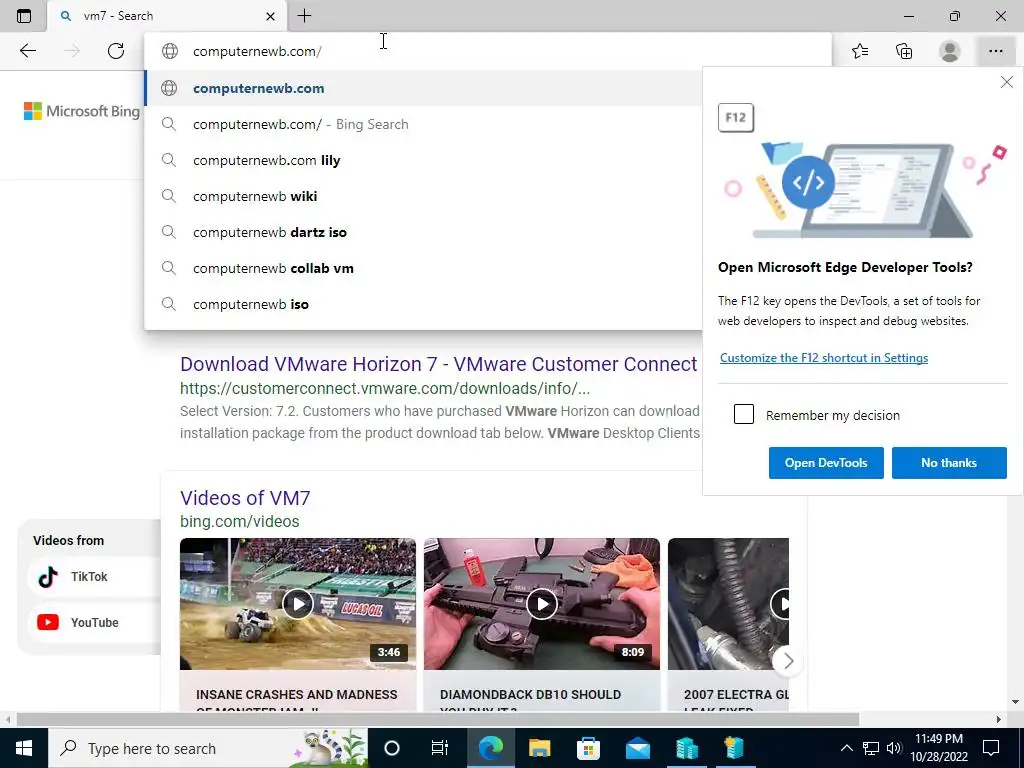
Task: Click the browser Back arrow
Action: pos(27,51)
